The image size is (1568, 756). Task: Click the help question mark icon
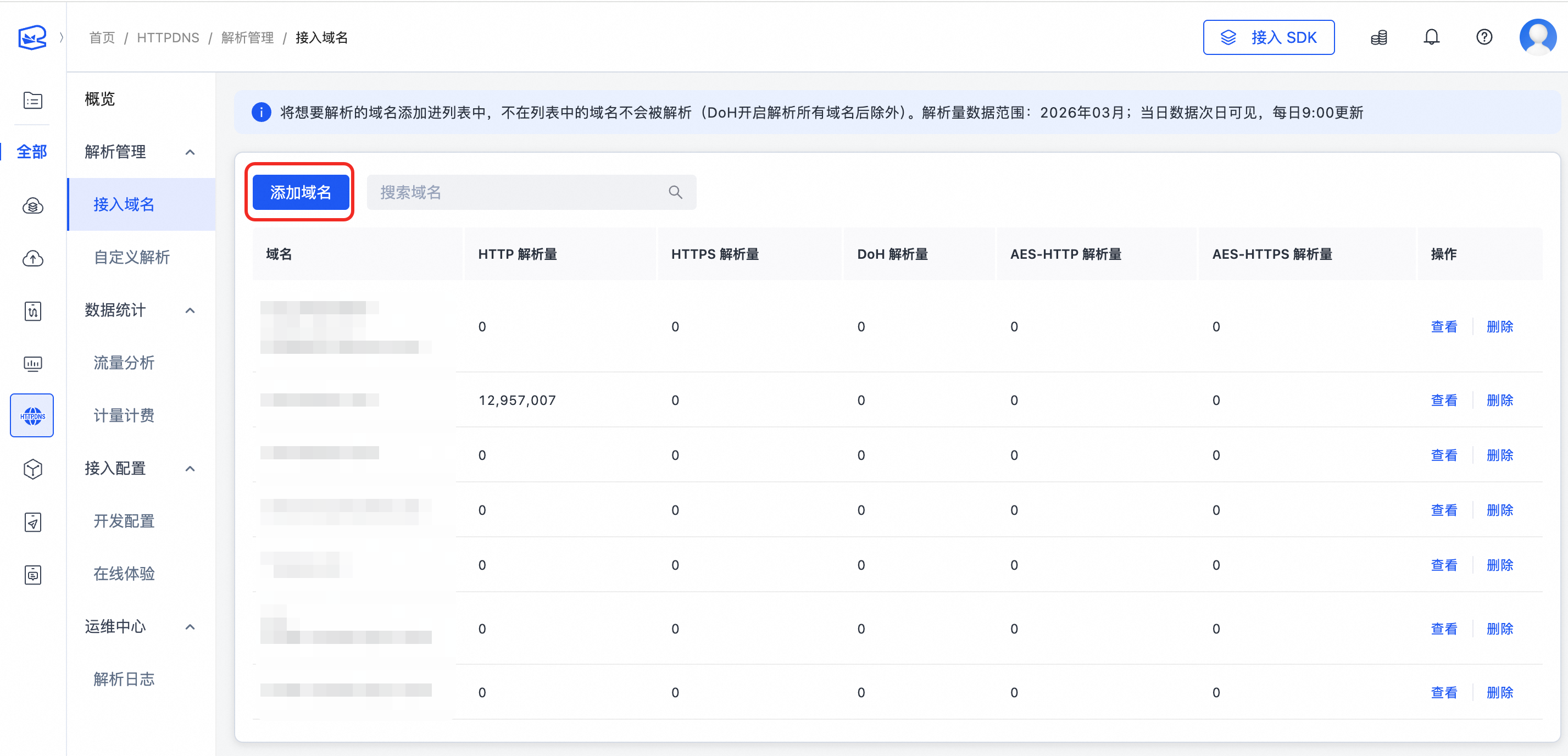(x=1484, y=38)
